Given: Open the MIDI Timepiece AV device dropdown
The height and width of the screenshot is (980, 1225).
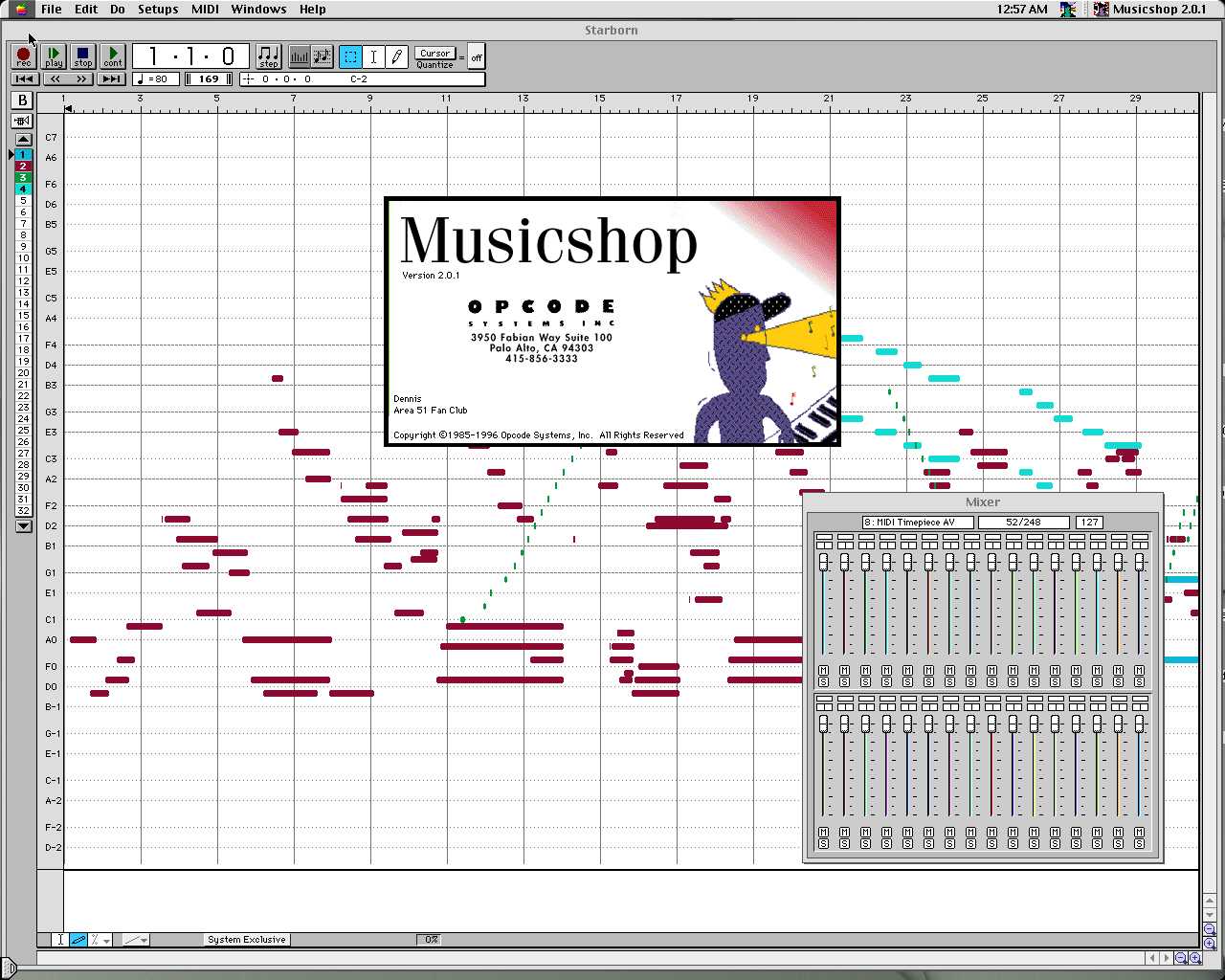Looking at the screenshot, I should [917, 523].
